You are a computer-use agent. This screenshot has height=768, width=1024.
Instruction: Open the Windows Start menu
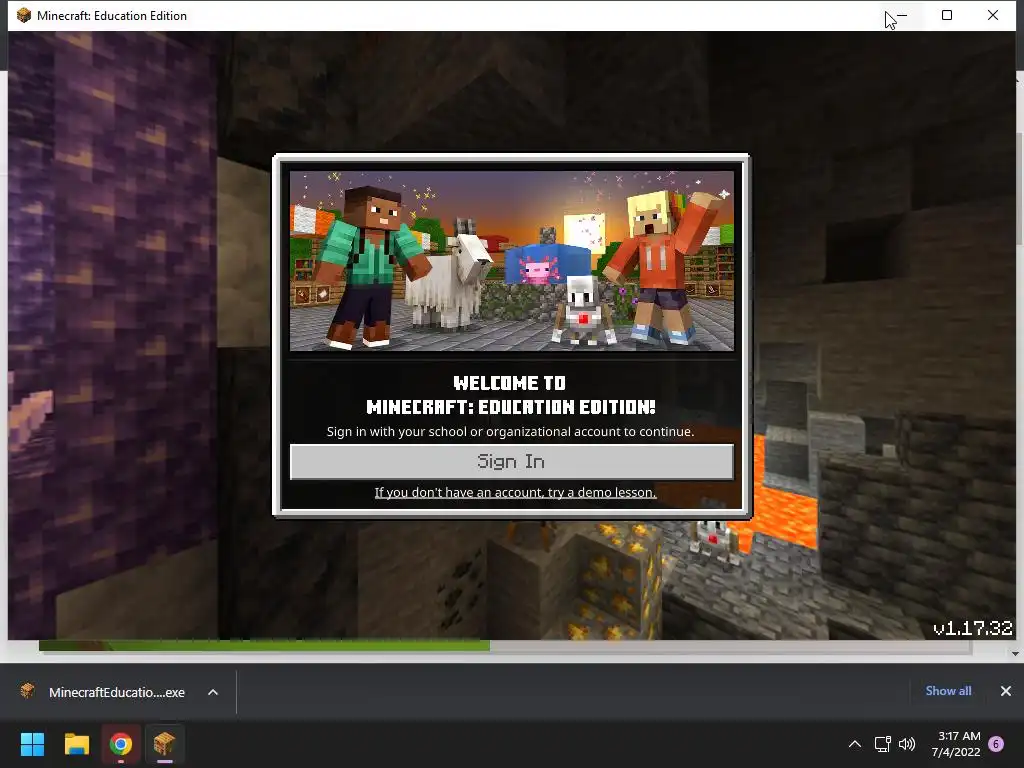pos(32,744)
